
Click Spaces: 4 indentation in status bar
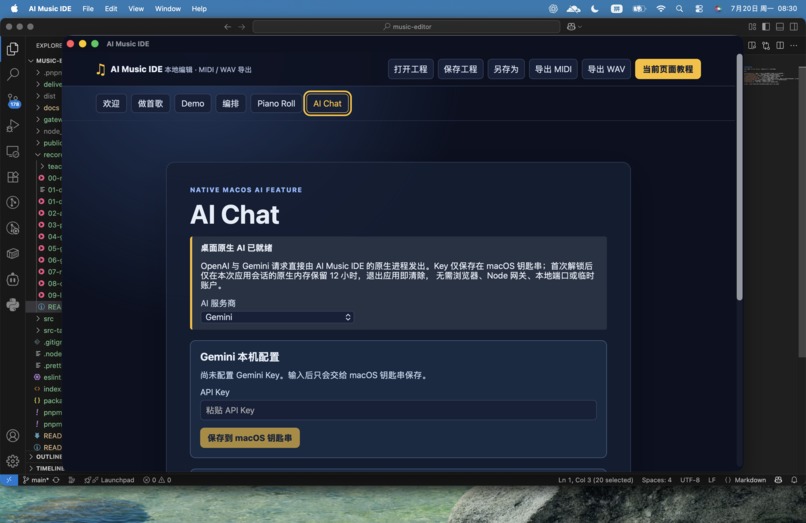656,480
